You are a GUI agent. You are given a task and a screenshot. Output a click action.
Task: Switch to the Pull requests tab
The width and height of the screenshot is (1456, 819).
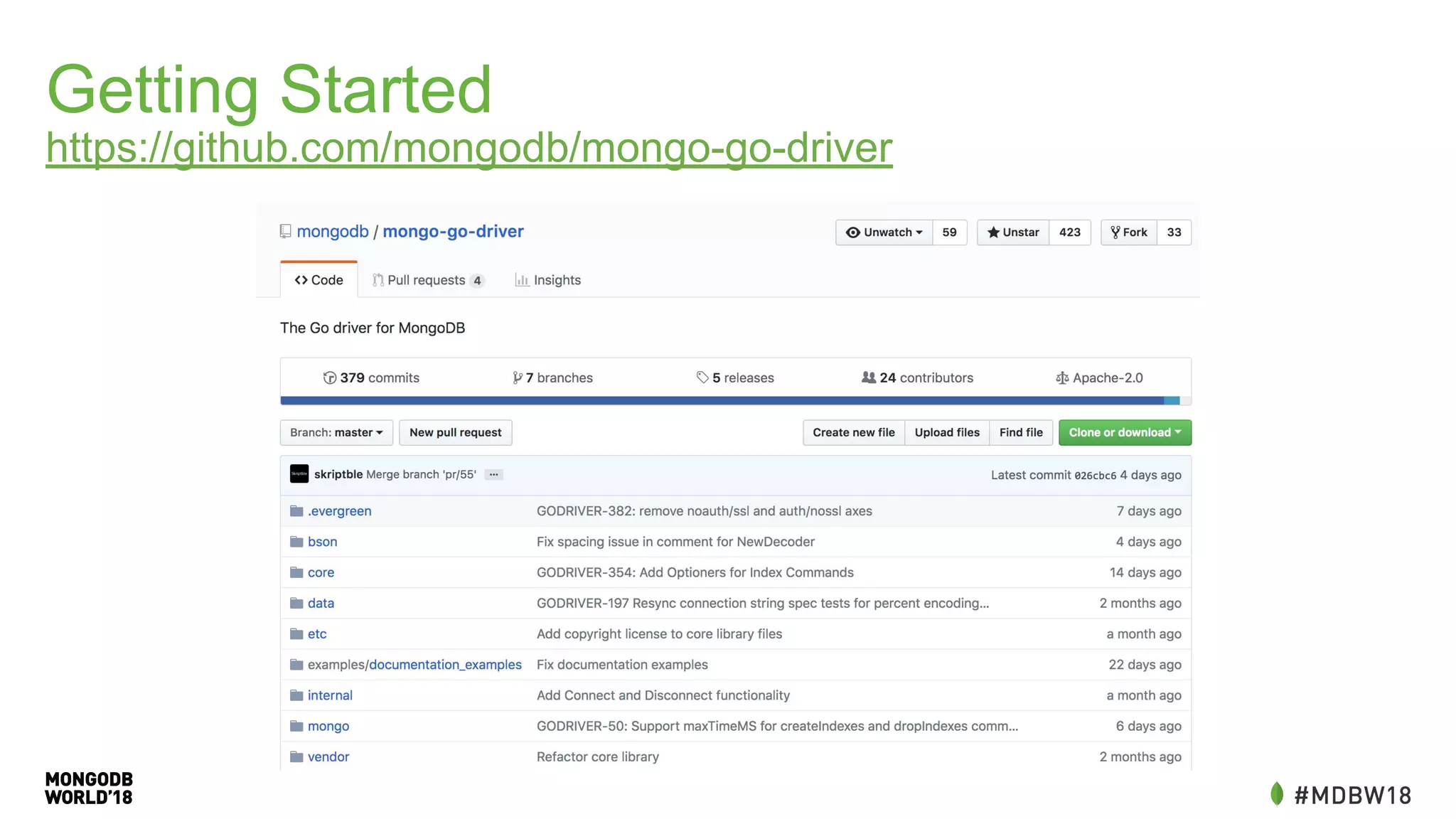click(428, 280)
